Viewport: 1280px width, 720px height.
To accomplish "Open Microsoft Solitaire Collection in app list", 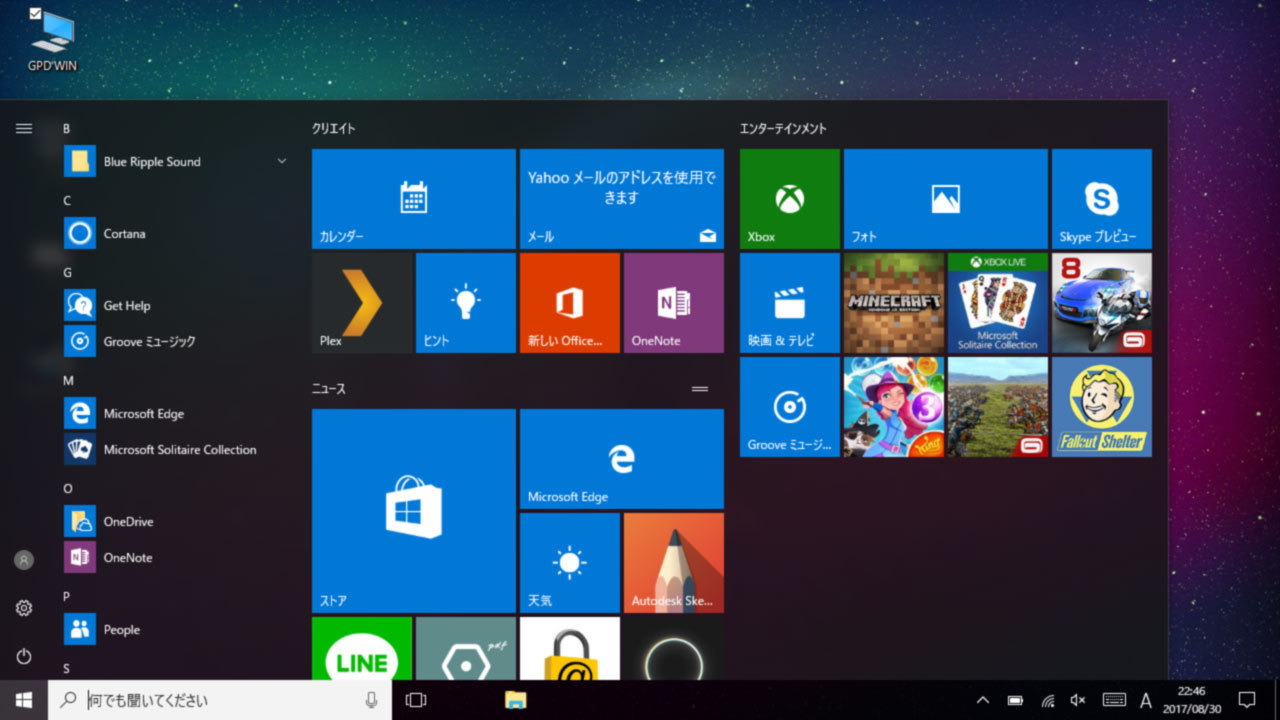I will click(177, 449).
